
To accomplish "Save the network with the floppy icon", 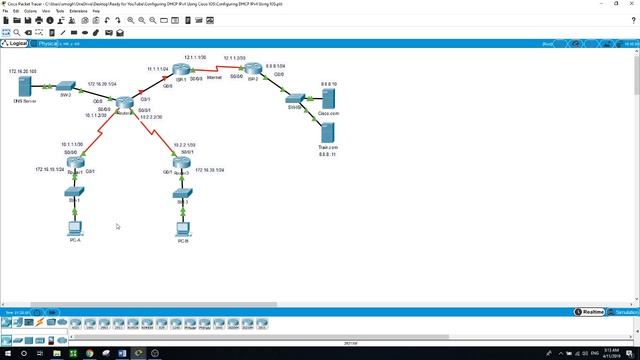I will click(x=28, y=20).
